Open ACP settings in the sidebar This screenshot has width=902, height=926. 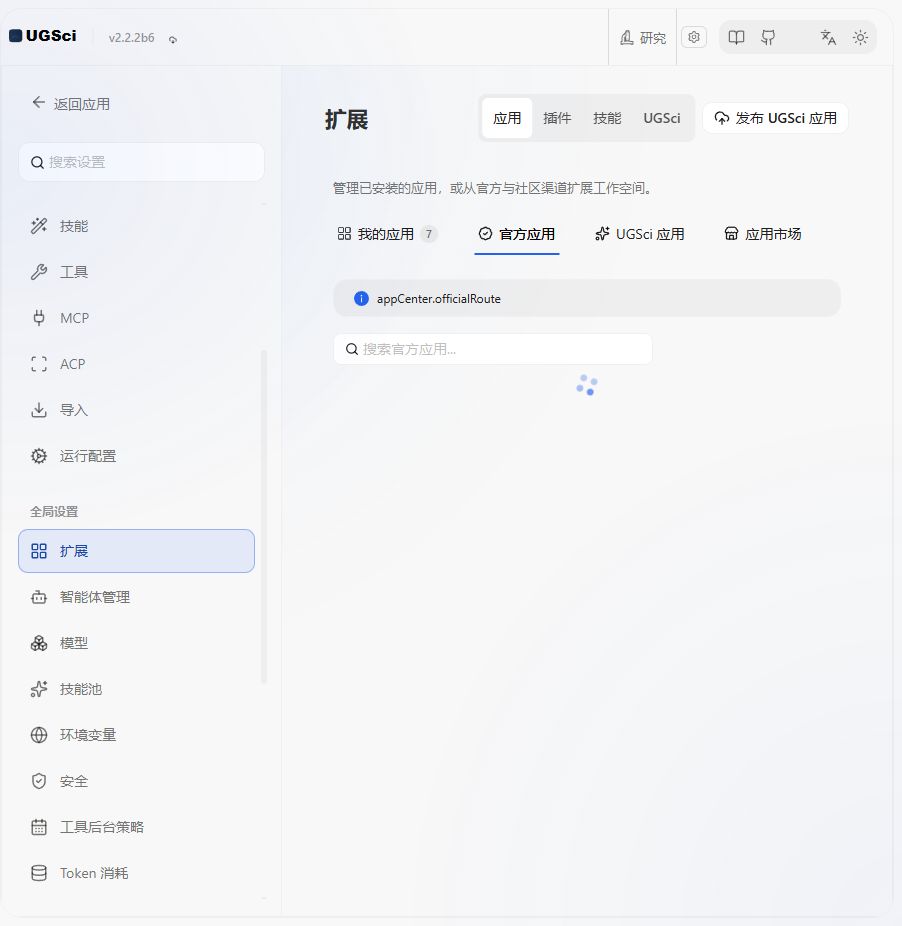pos(136,364)
